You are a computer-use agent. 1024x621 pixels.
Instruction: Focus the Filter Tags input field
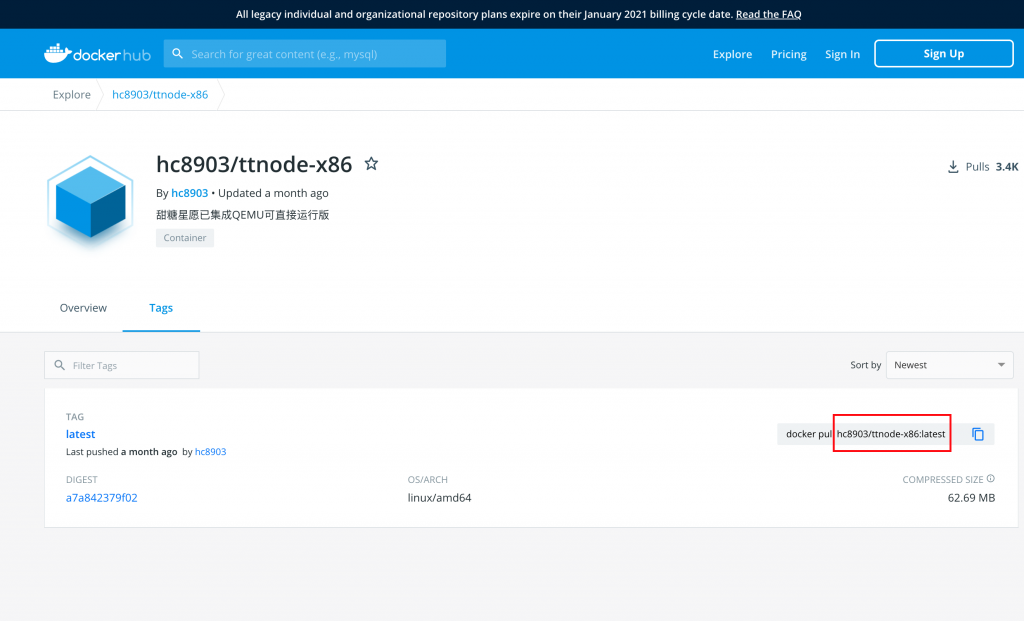130,366
